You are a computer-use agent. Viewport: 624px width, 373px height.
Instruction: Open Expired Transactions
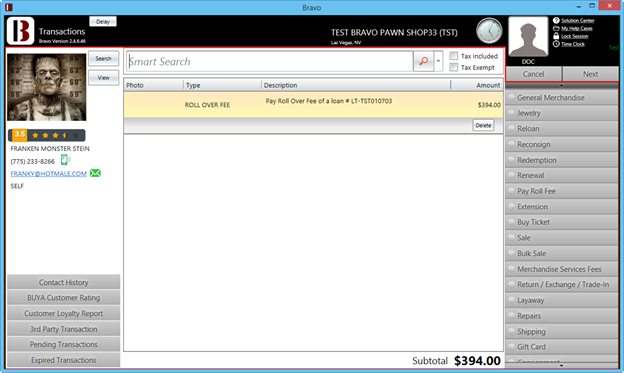(63, 360)
